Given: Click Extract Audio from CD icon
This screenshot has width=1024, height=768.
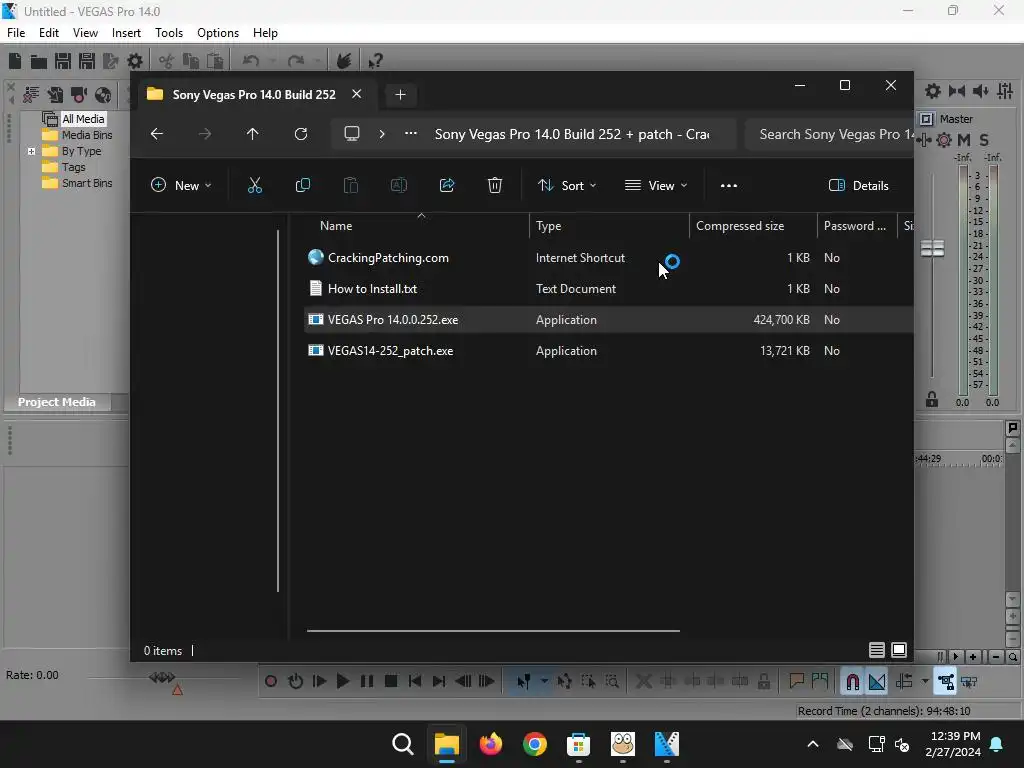Looking at the screenshot, I should pyautogui.click(x=103, y=95).
